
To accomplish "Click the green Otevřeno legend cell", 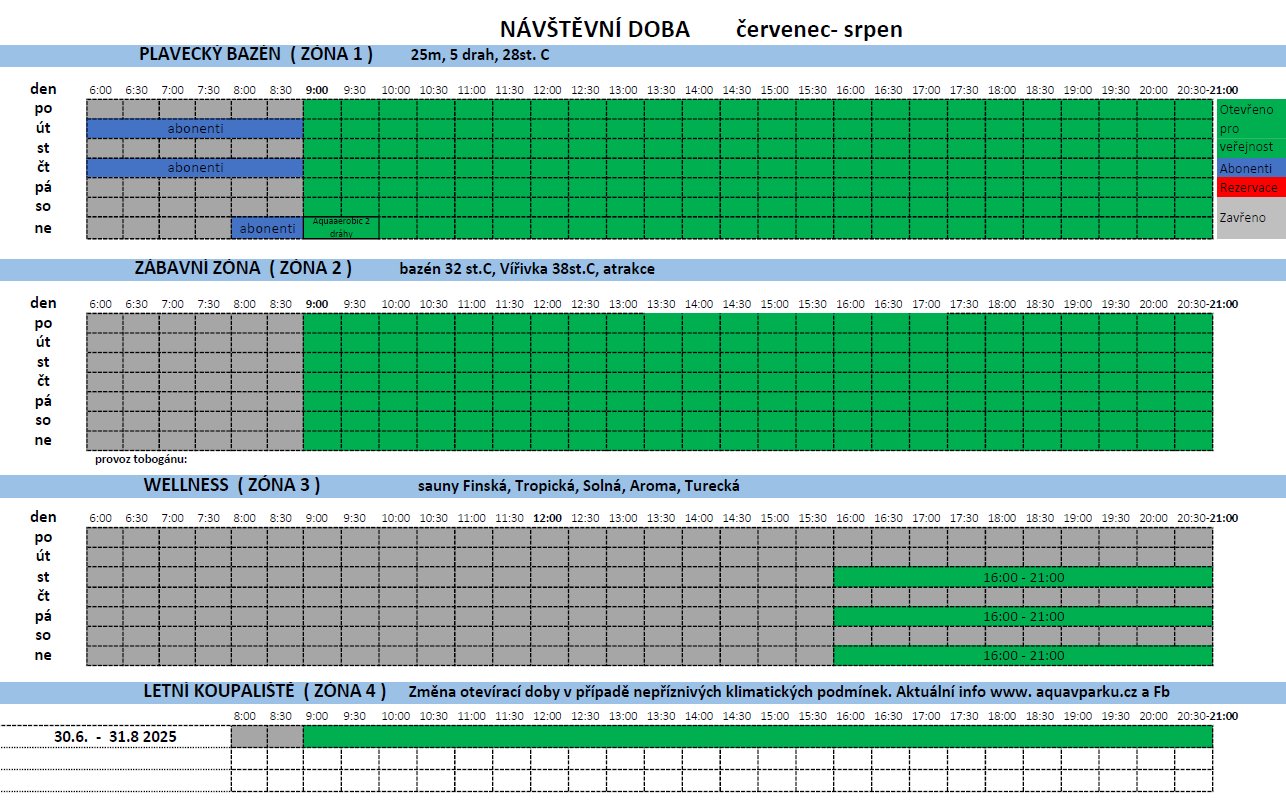I will tap(1251, 128).
